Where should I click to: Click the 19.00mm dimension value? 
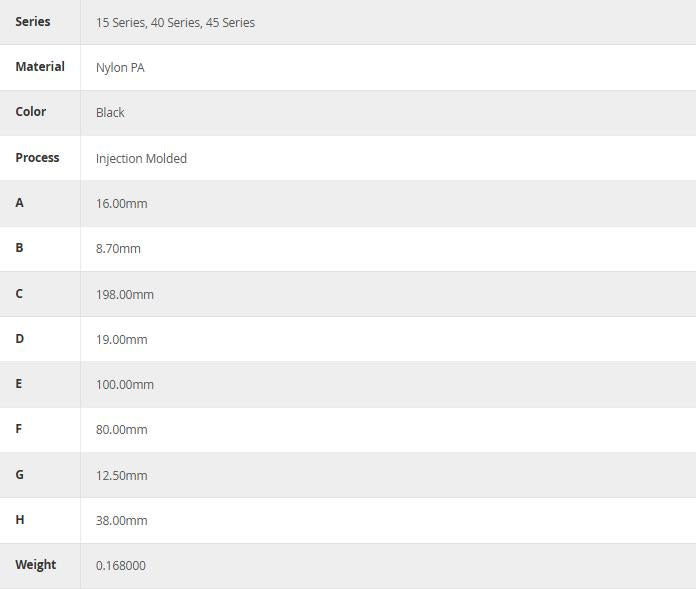tap(121, 339)
